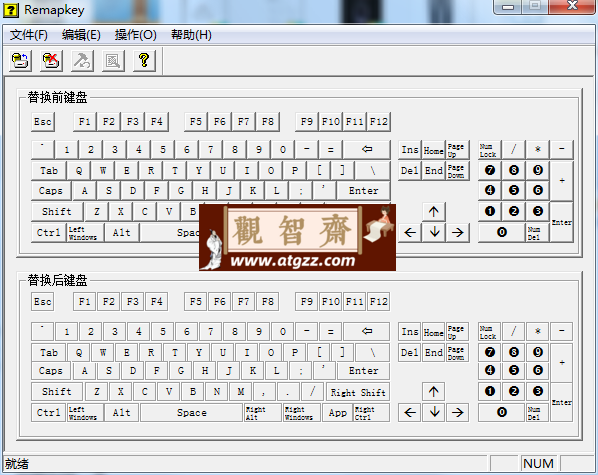Screen dimensions: 598x475
Task: Select numpad 7 on 替换前键盘
Action: pos(490,170)
